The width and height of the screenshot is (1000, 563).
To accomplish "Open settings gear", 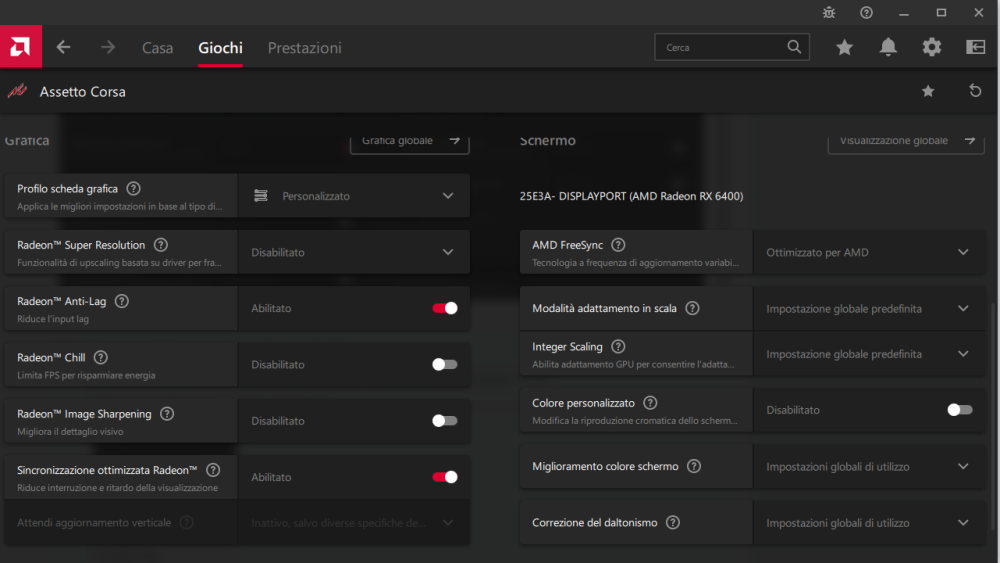I will coord(932,47).
